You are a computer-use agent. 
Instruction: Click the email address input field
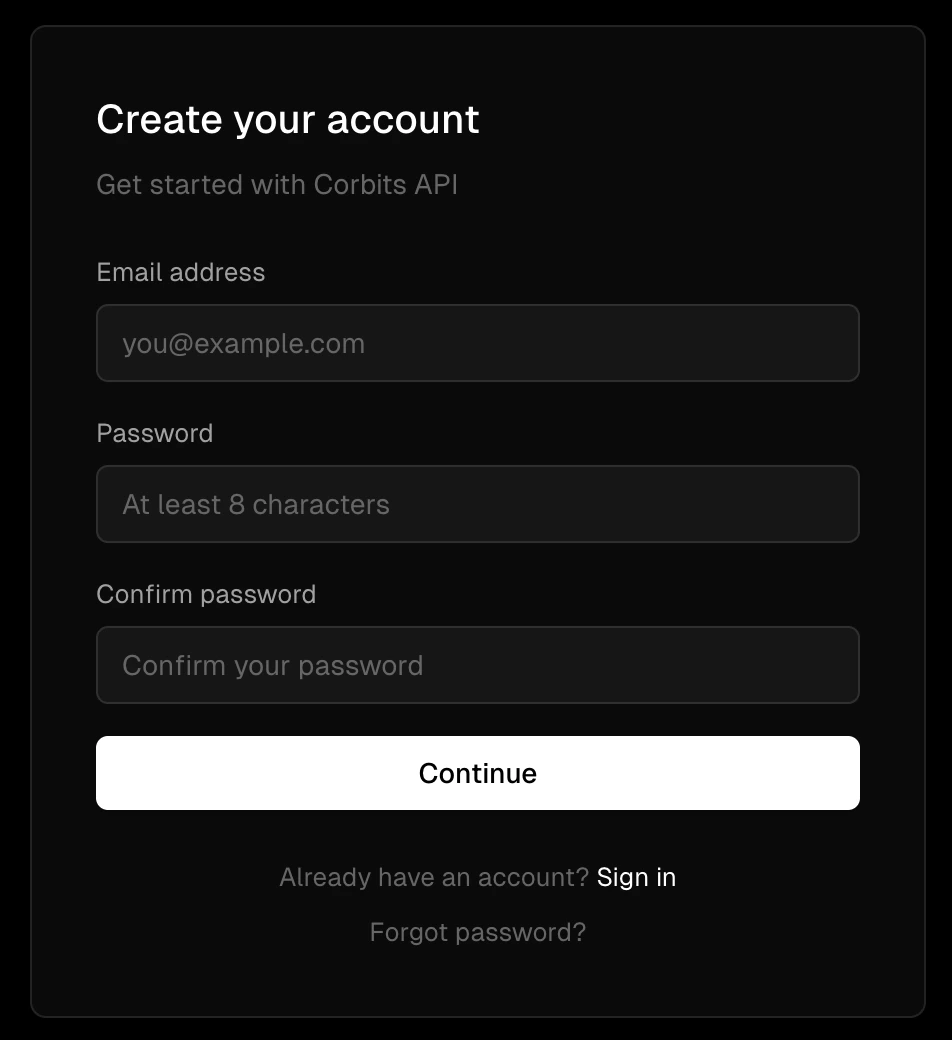477,343
